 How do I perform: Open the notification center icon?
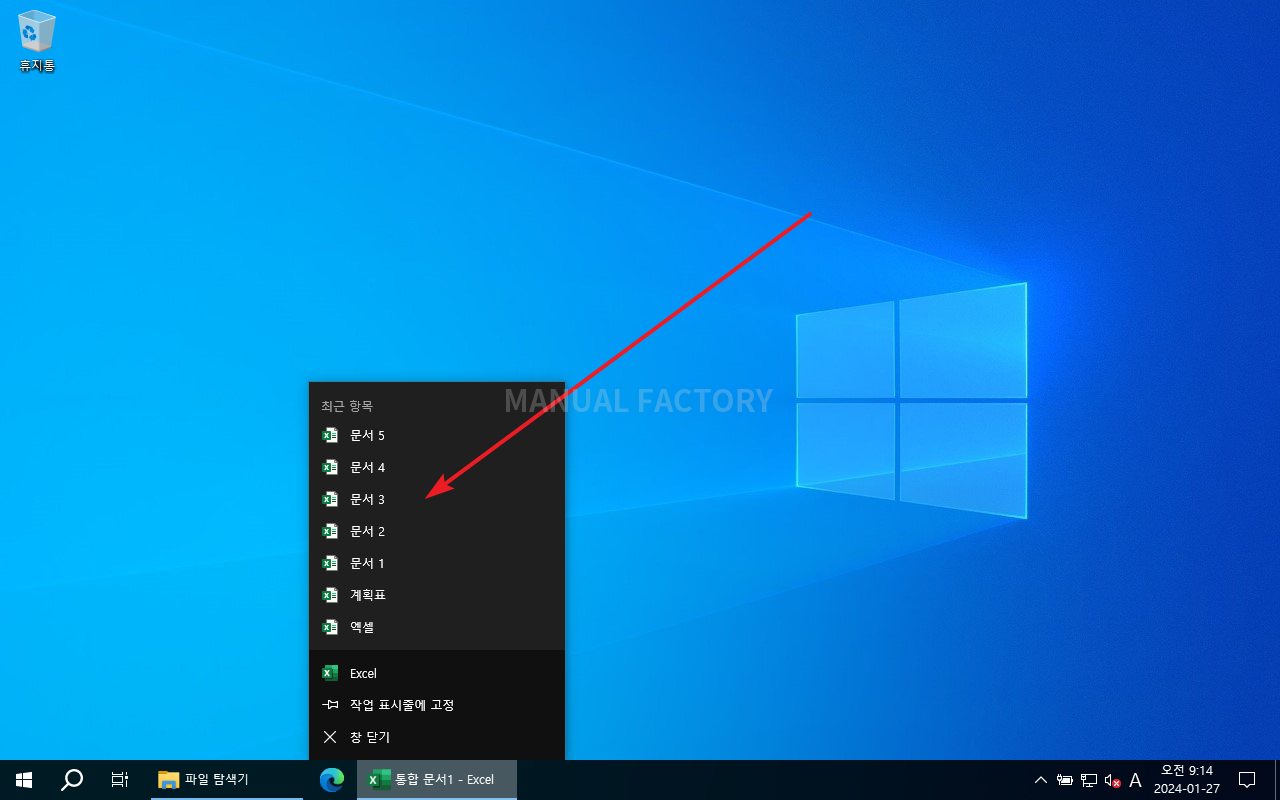(x=1247, y=780)
